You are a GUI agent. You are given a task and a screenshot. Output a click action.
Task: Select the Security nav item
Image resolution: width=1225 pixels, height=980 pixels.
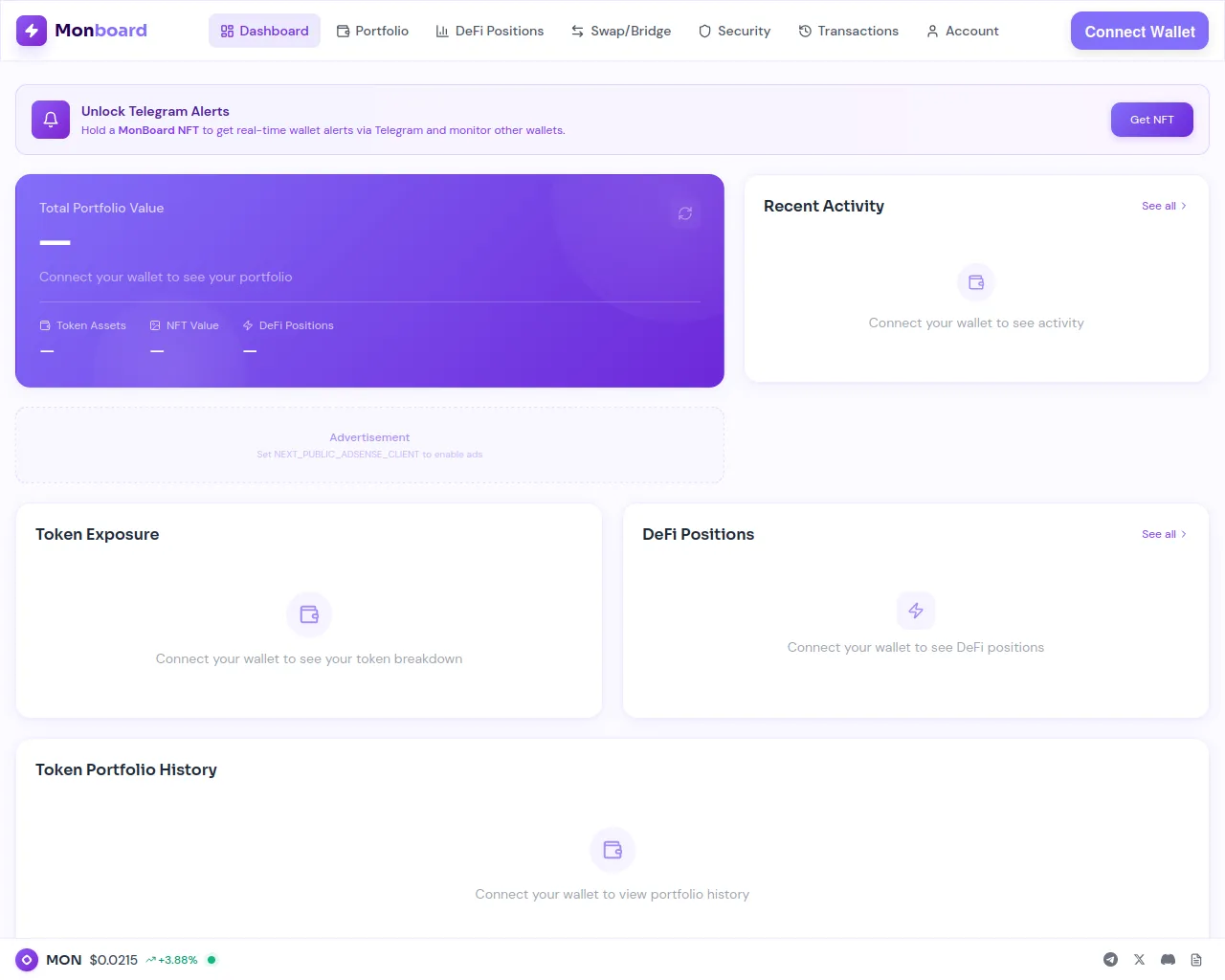(734, 31)
